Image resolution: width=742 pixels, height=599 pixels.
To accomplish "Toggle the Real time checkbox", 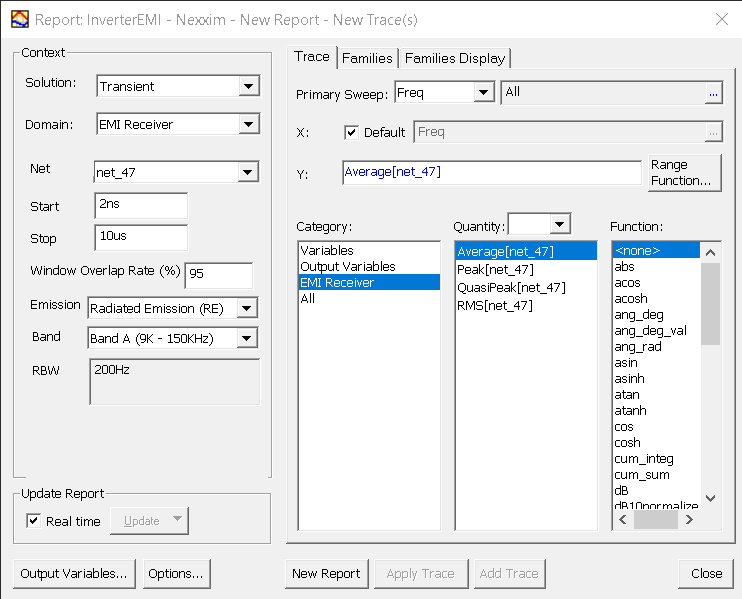I will (34, 521).
